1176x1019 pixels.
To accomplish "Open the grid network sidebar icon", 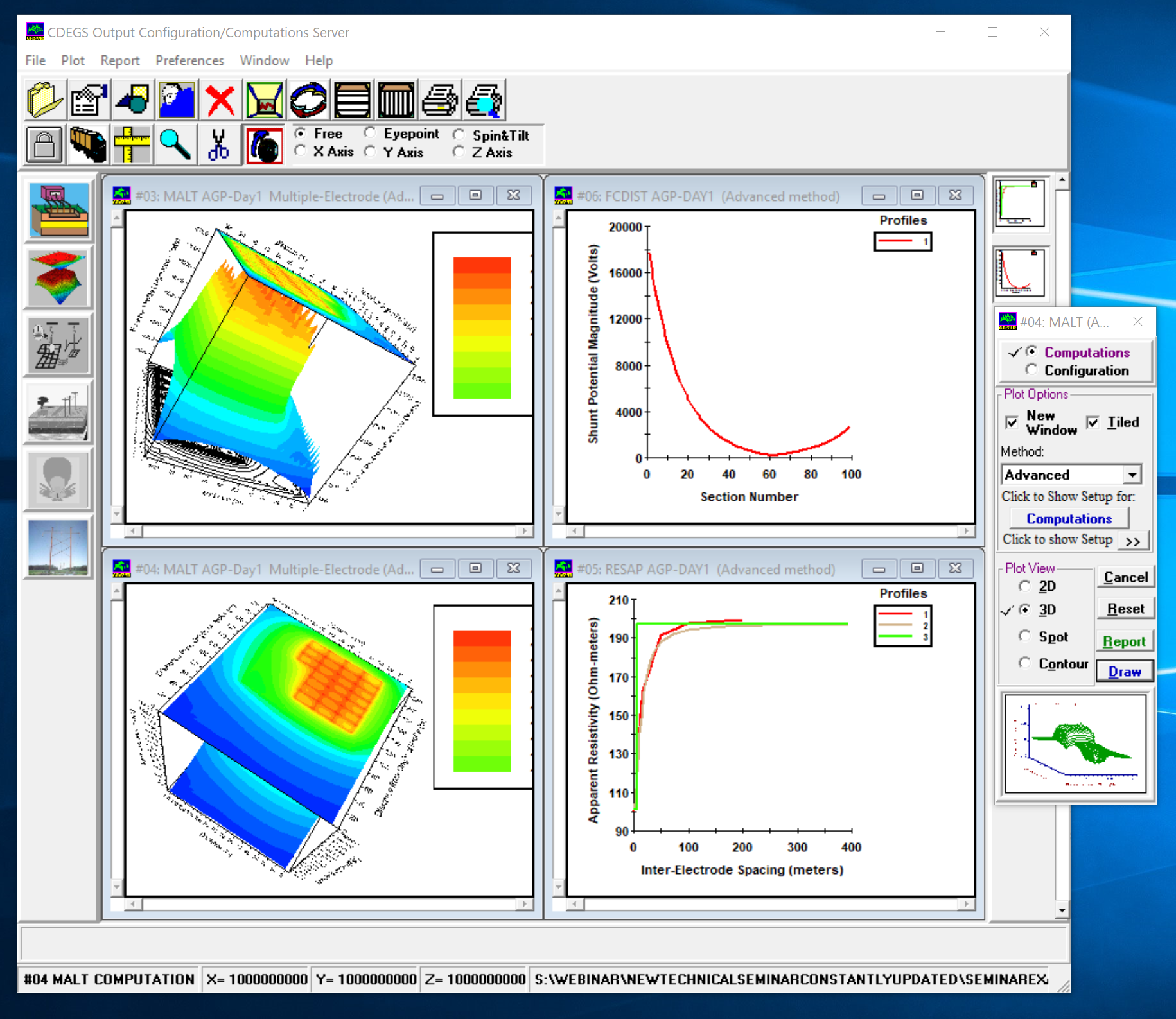I will (x=58, y=345).
